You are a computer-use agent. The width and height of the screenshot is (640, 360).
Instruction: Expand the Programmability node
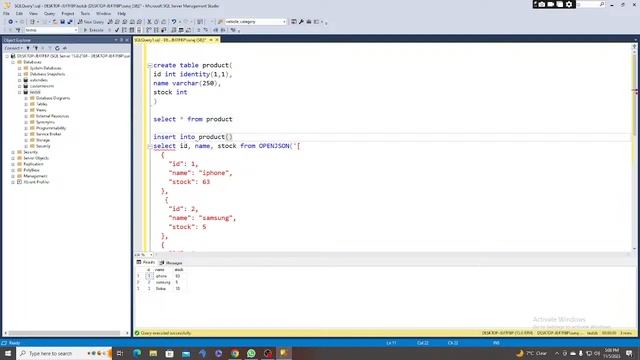pyautogui.click(x=26, y=128)
